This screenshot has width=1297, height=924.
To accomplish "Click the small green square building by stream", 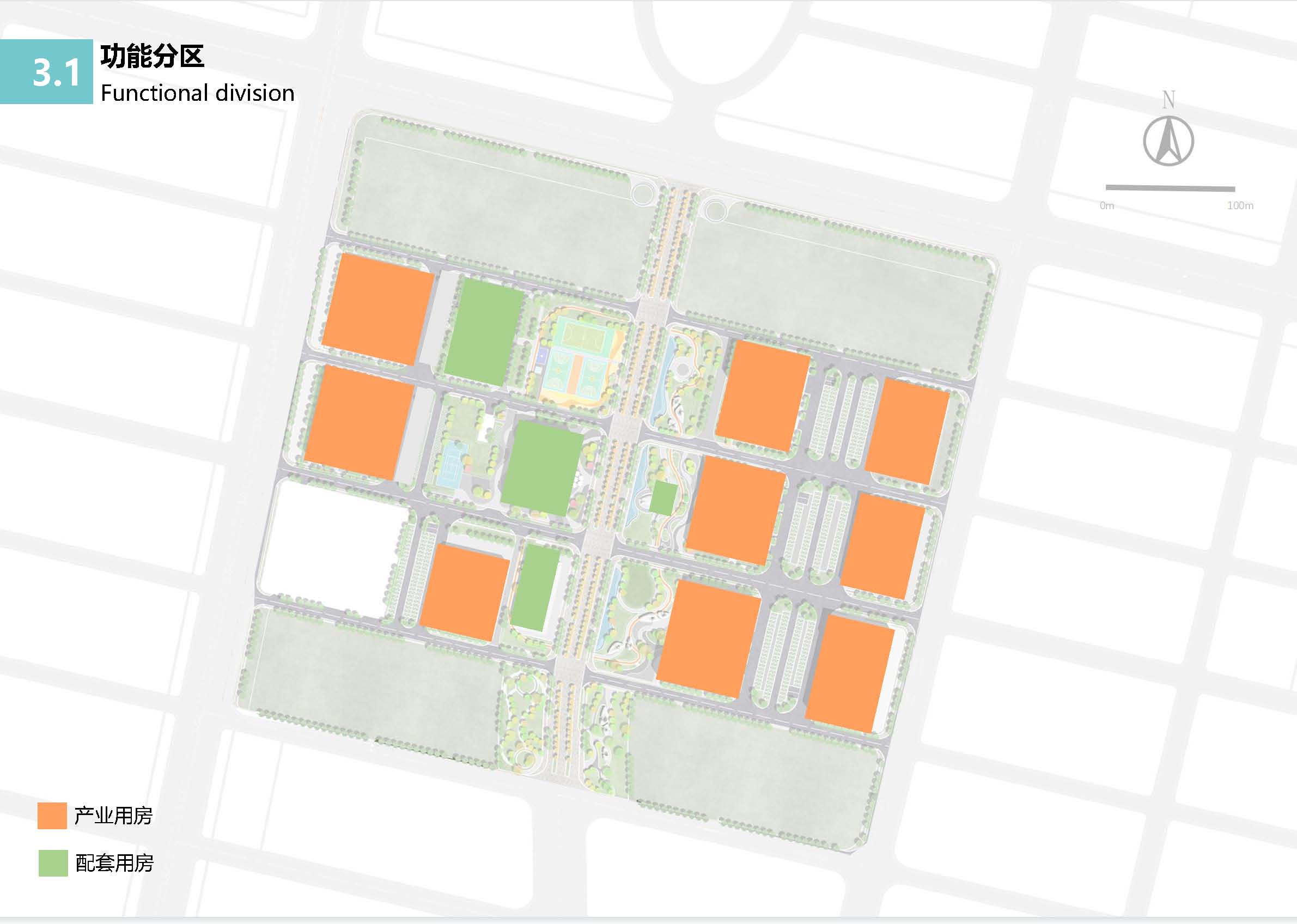I will click(x=663, y=499).
